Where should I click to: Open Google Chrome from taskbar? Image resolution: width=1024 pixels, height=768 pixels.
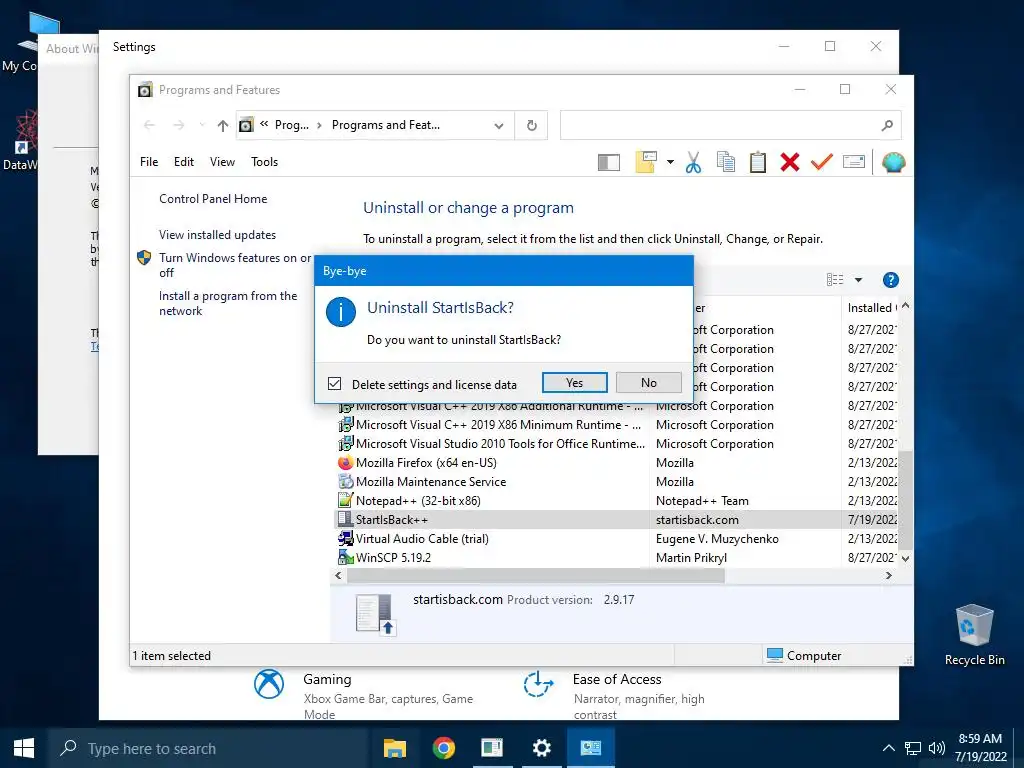coord(443,748)
